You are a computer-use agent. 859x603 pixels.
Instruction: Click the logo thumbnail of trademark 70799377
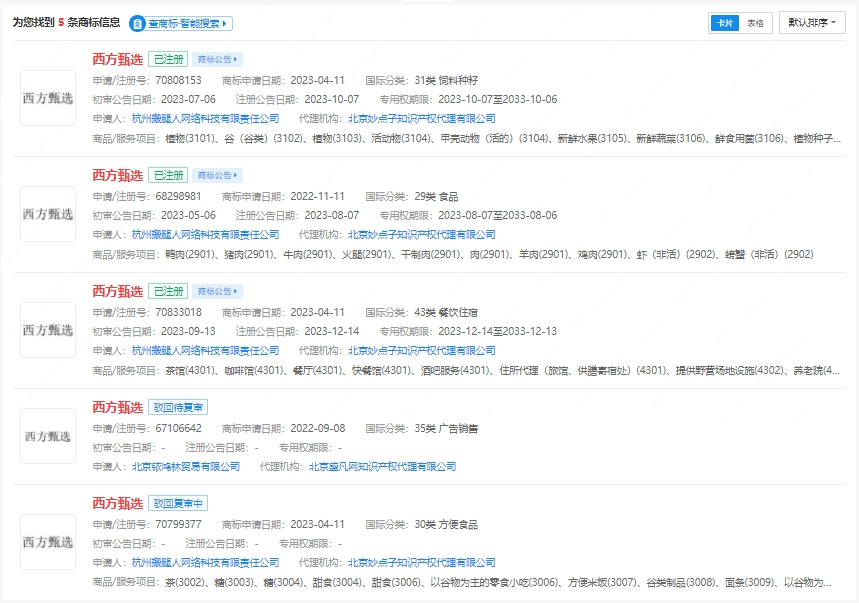(x=48, y=542)
